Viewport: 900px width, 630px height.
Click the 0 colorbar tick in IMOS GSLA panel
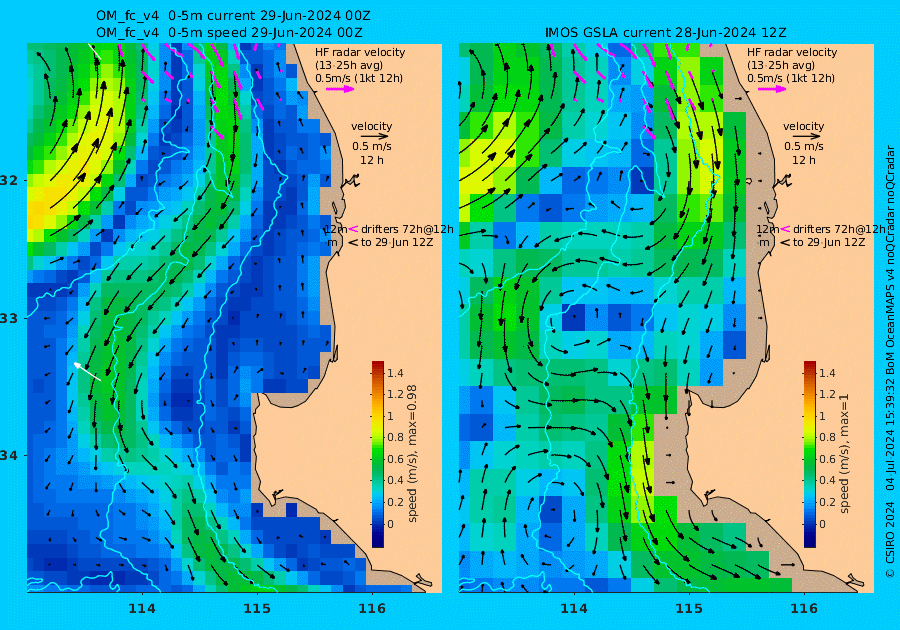[823, 524]
